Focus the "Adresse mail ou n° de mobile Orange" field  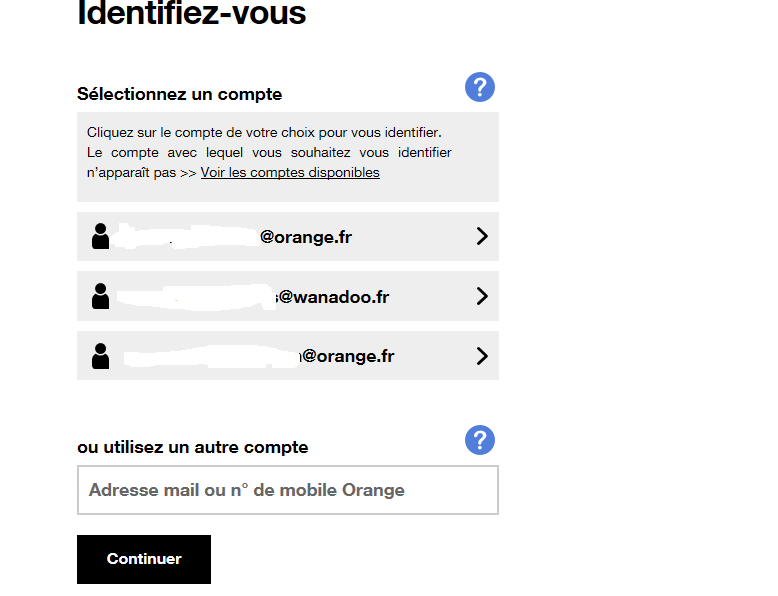point(287,490)
